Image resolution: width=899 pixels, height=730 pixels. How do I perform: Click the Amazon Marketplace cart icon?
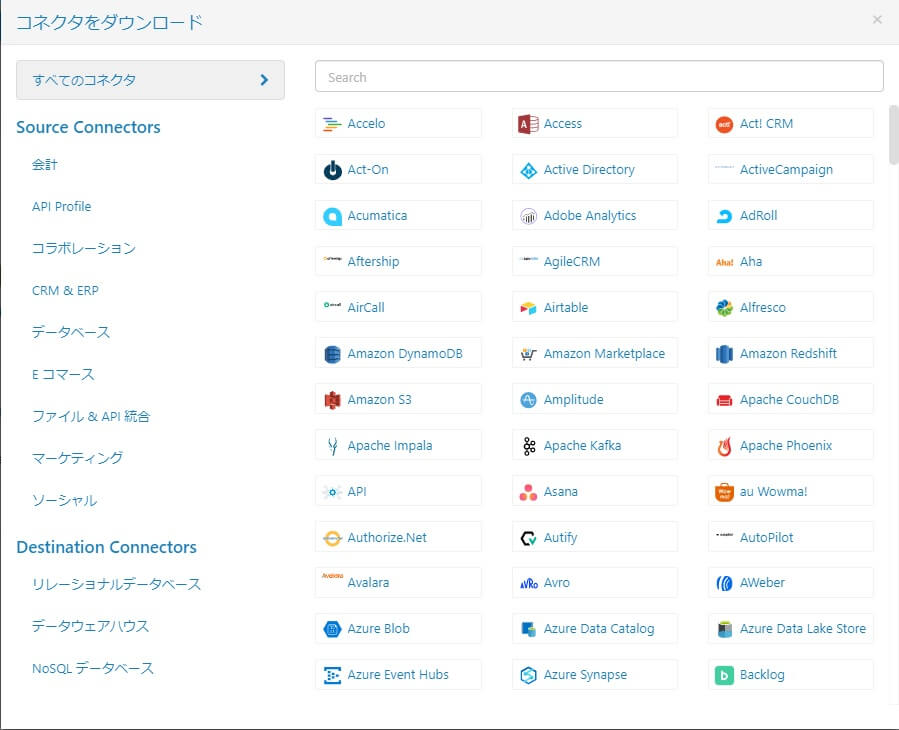(528, 354)
